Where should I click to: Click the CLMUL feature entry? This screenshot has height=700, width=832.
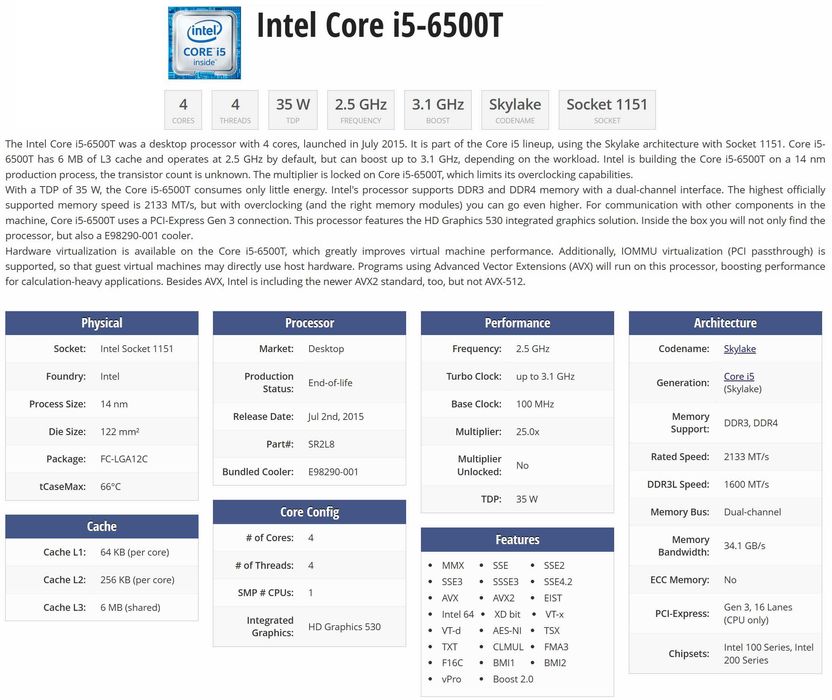click(x=508, y=647)
